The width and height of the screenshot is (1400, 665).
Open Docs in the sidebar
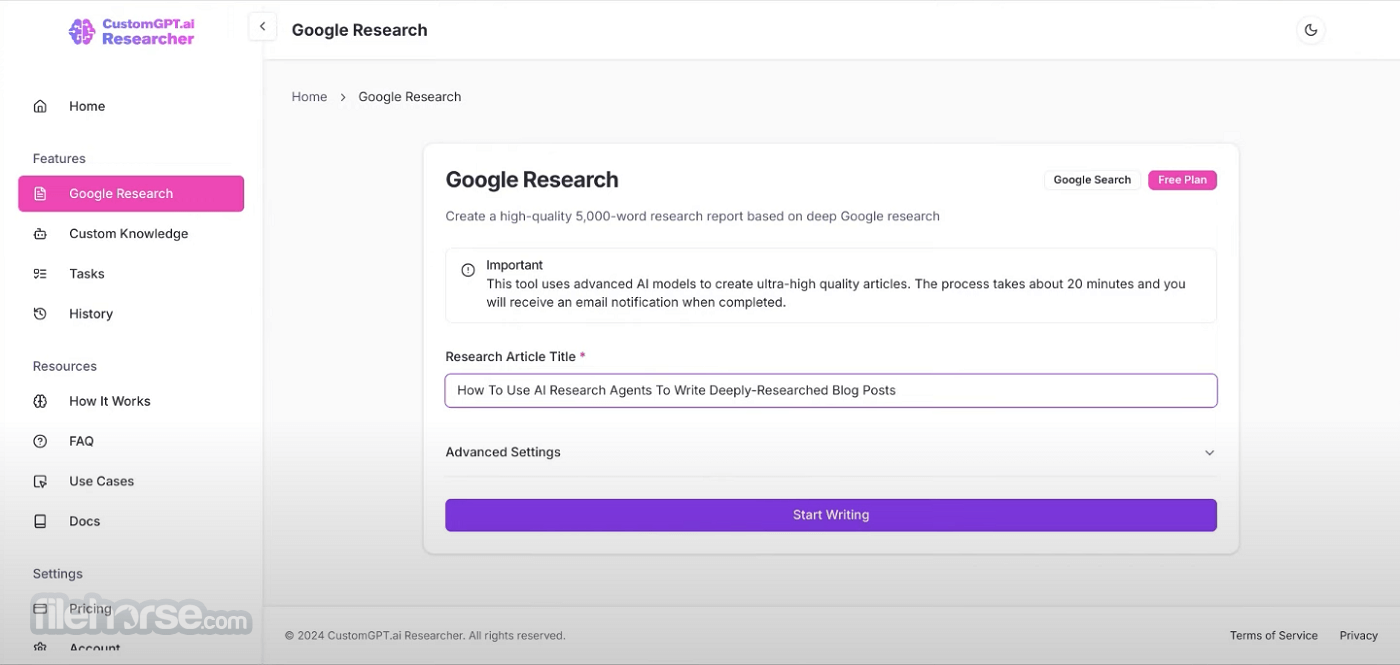coord(131,521)
